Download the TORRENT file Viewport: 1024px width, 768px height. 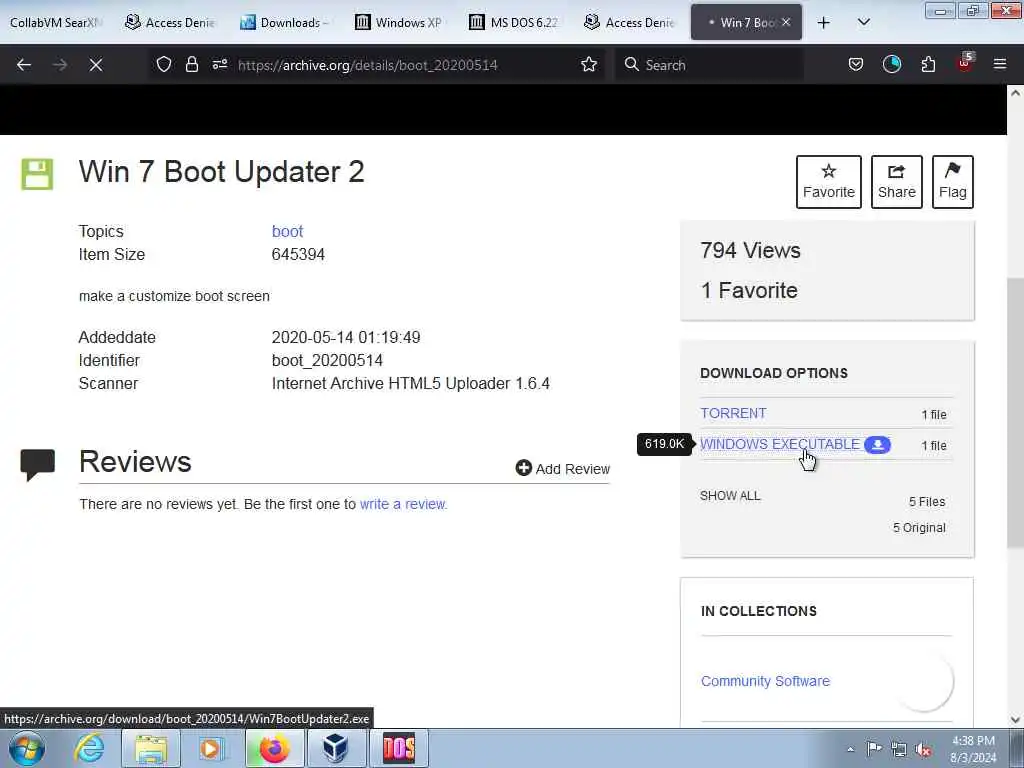(733, 413)
